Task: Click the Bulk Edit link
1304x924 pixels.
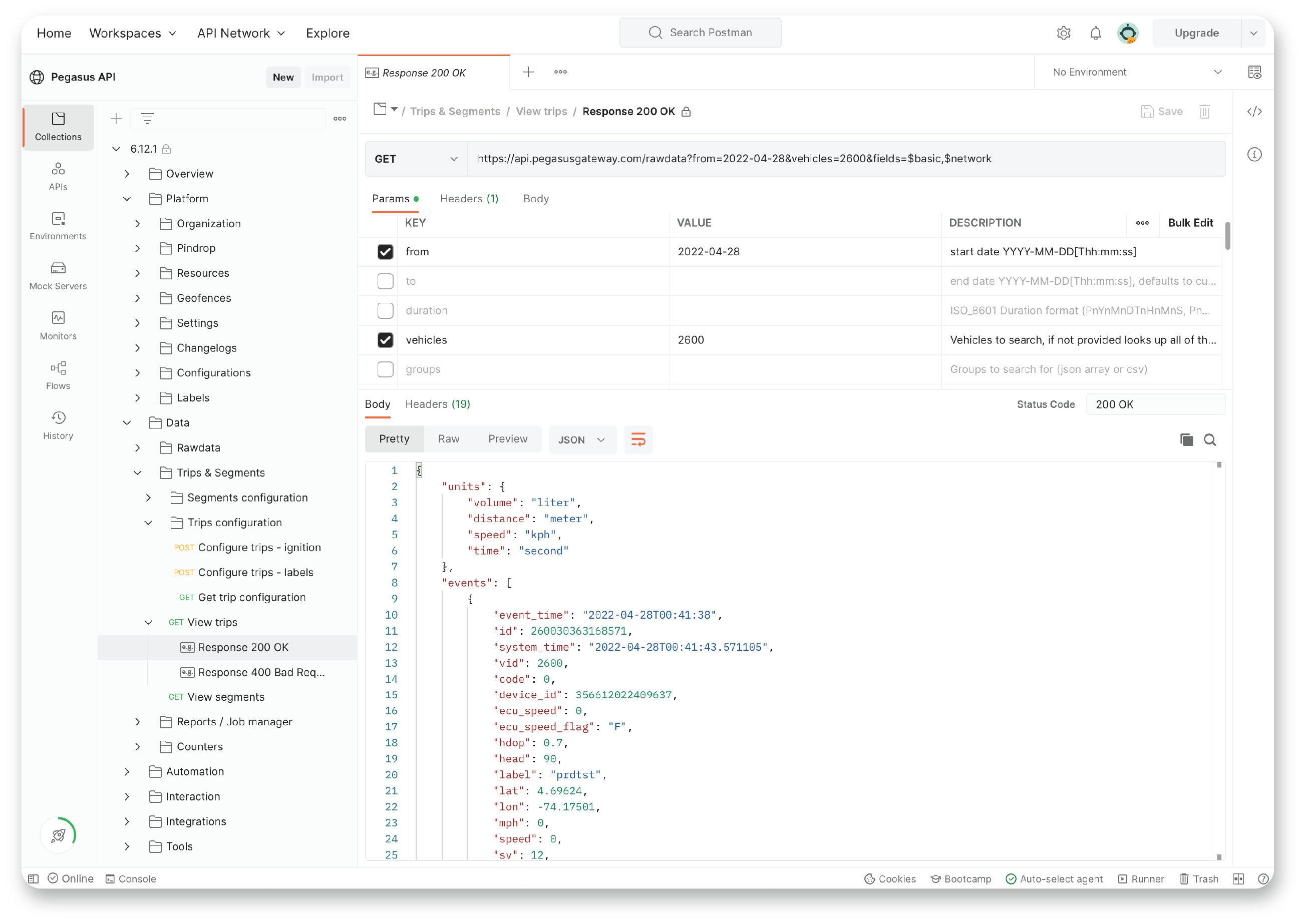Action: click(x=1190, y=223)
